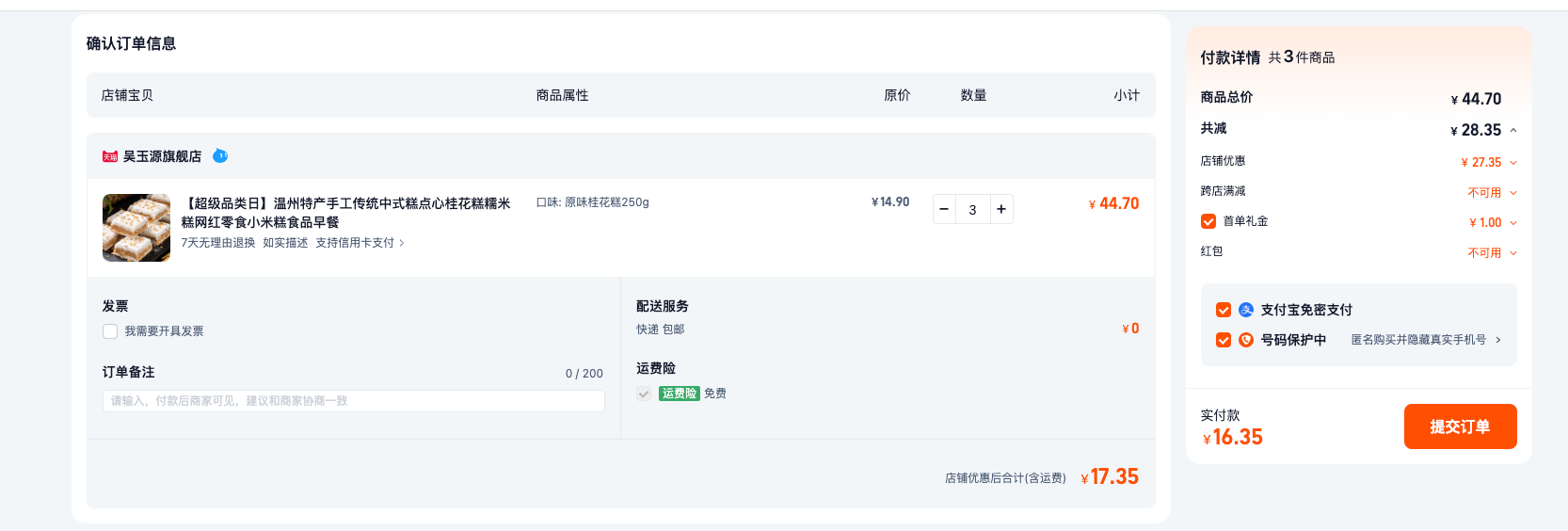Click the shield icon beside 号码保护中
Image resolution: width=1568 pixels, height=531 pixels.
[1246, 340]
